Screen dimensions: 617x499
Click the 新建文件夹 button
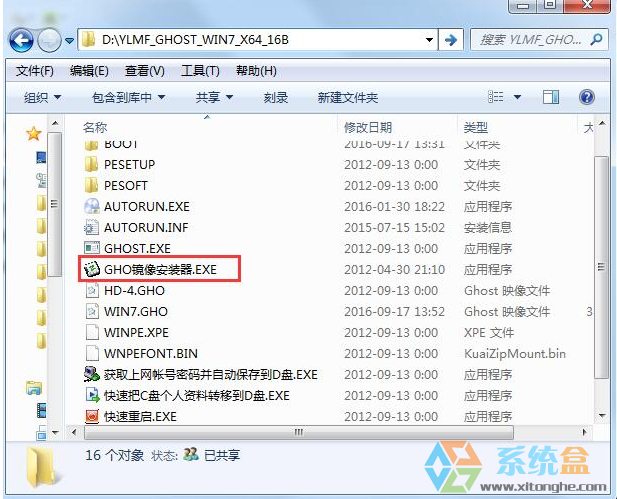[347, 97]
